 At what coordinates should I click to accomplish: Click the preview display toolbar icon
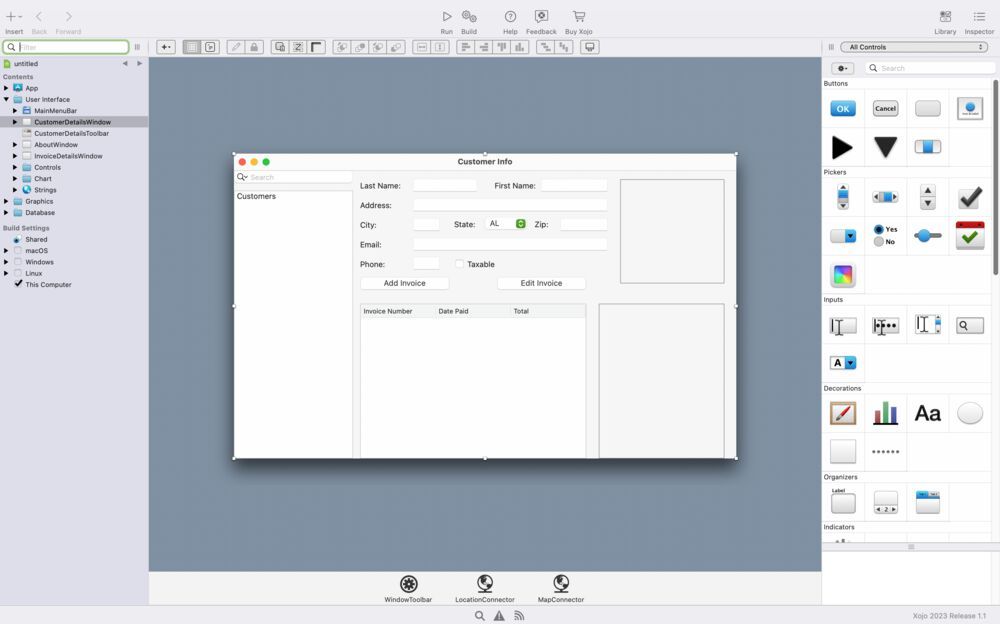tap(589, 47)
